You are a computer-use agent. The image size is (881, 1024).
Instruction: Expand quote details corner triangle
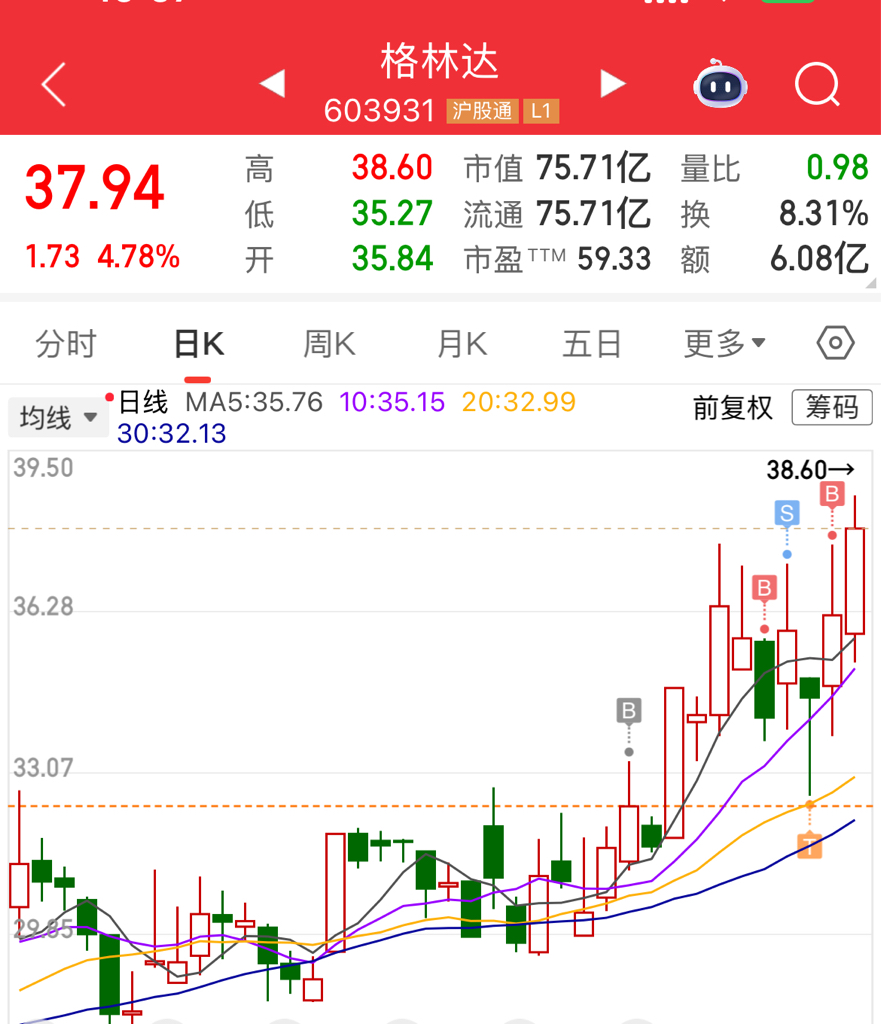coord(871,283)
